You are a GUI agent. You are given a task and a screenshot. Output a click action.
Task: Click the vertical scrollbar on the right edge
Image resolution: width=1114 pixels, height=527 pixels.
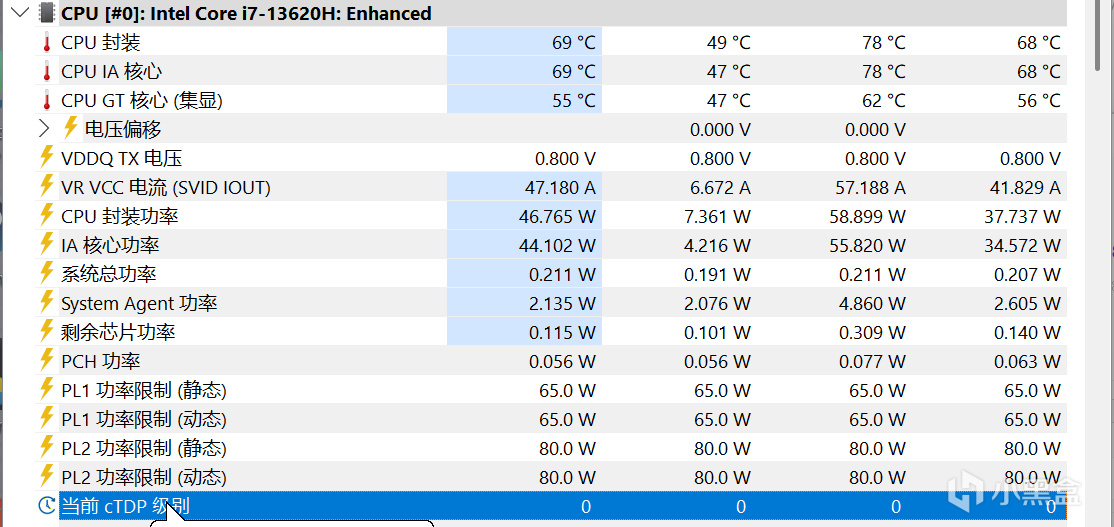coord(1100,264)
